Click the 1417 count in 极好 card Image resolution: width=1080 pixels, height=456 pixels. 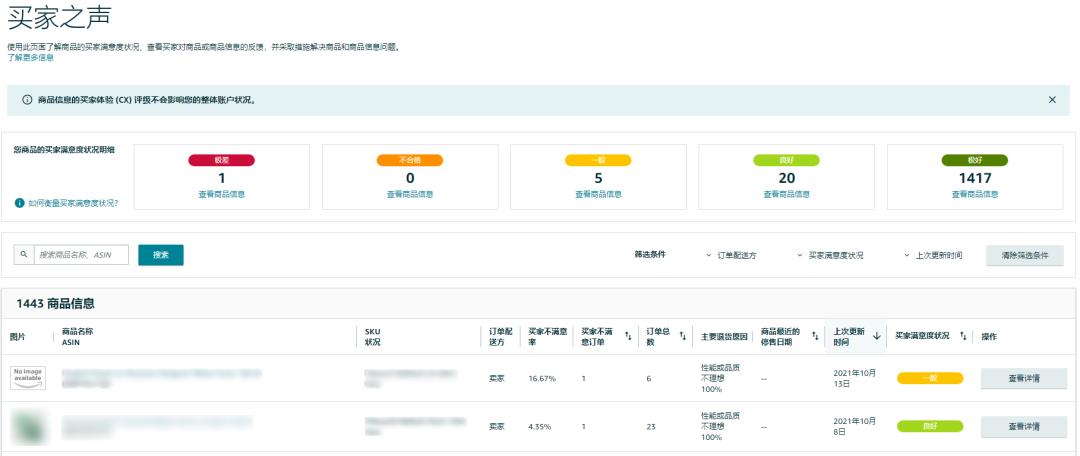[x=975, y=178]
